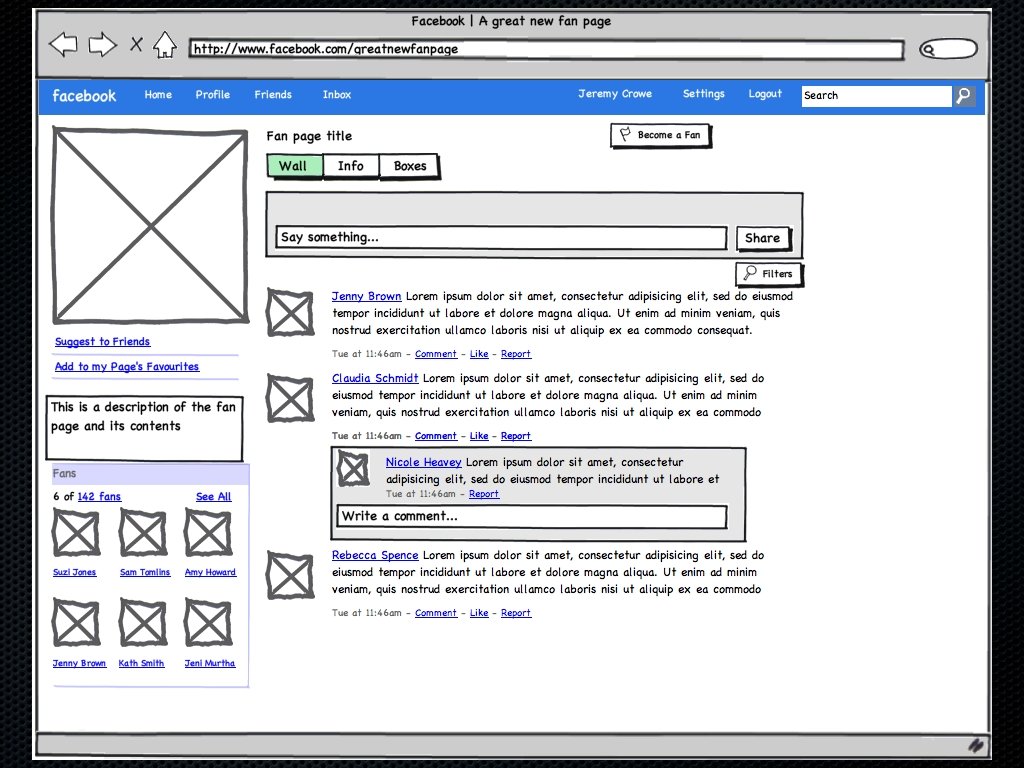Open the fan page profile image placeholder
Image resolution: width=1024 pixels, height=768 pixels.
(x=150, y=226)
